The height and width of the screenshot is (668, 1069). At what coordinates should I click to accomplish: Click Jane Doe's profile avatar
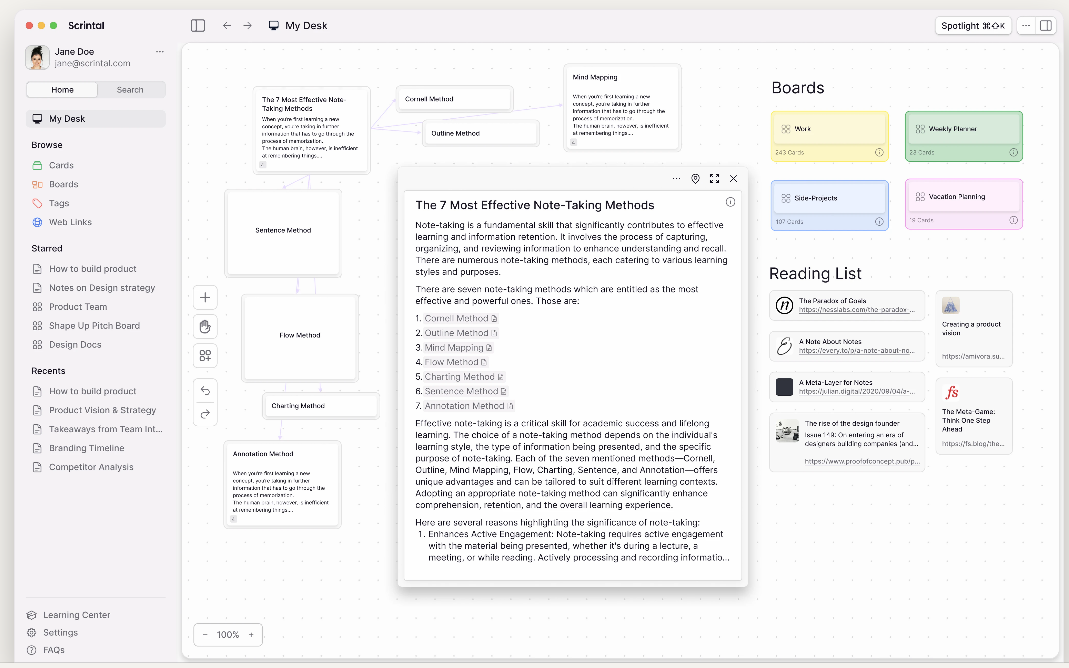pos(37,57)
